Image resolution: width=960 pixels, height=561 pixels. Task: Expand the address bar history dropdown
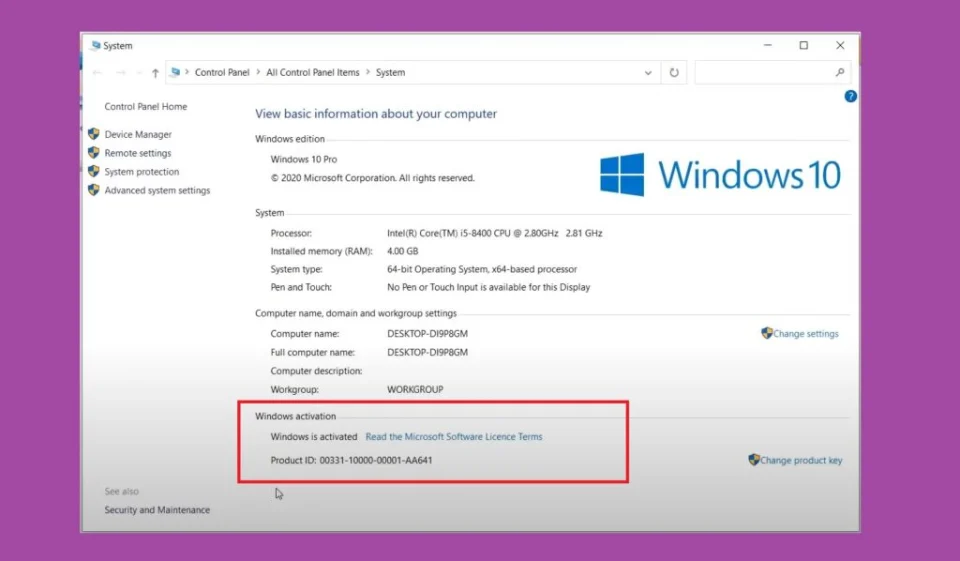(x=648, y=73)
